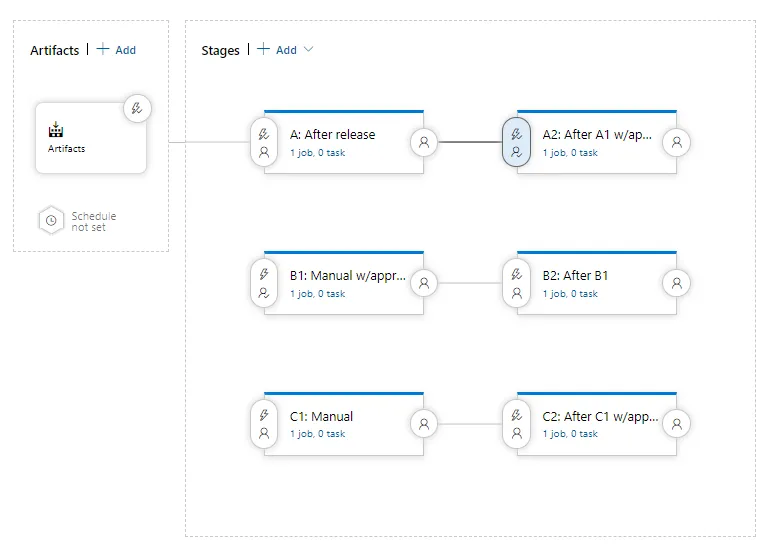Image resolution: width=769 pixels, height=550 pixels.
Task: Open post-deployment conditions for stage C2
Action: (x=677, y=425)
